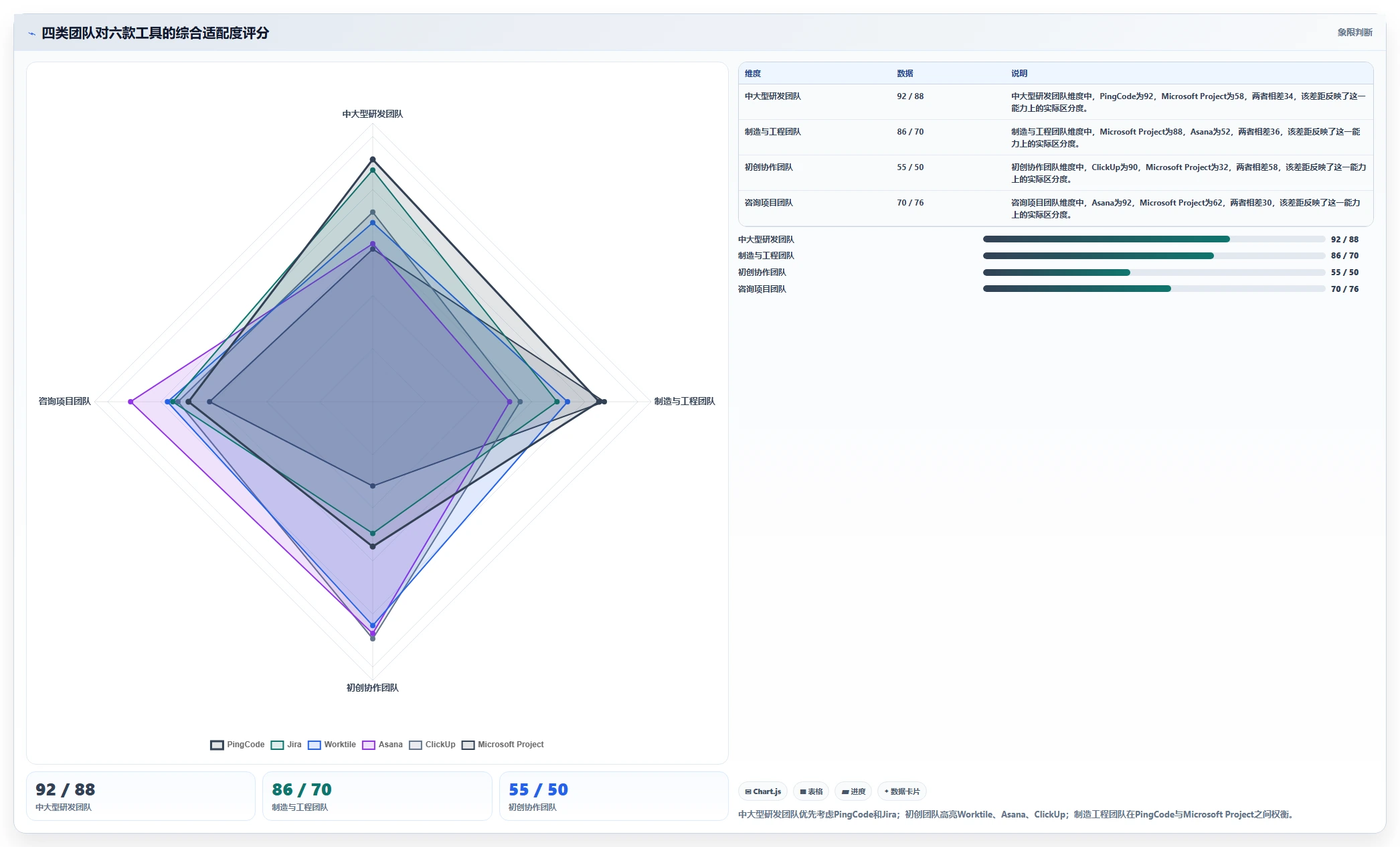Toggle the Jira legend item

click(x=286, y=745)
